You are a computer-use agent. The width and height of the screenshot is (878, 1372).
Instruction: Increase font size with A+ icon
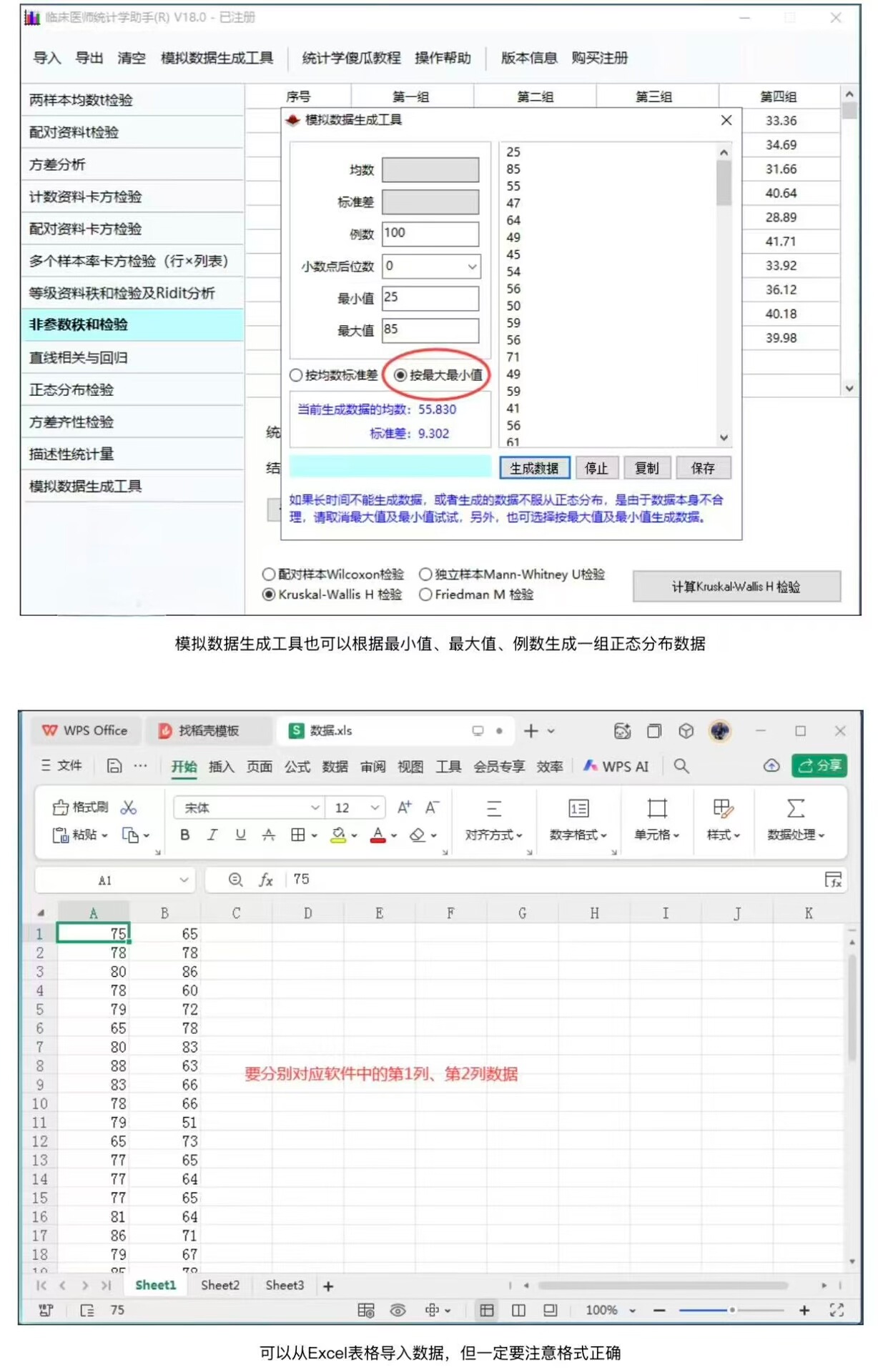coord(405,807)
